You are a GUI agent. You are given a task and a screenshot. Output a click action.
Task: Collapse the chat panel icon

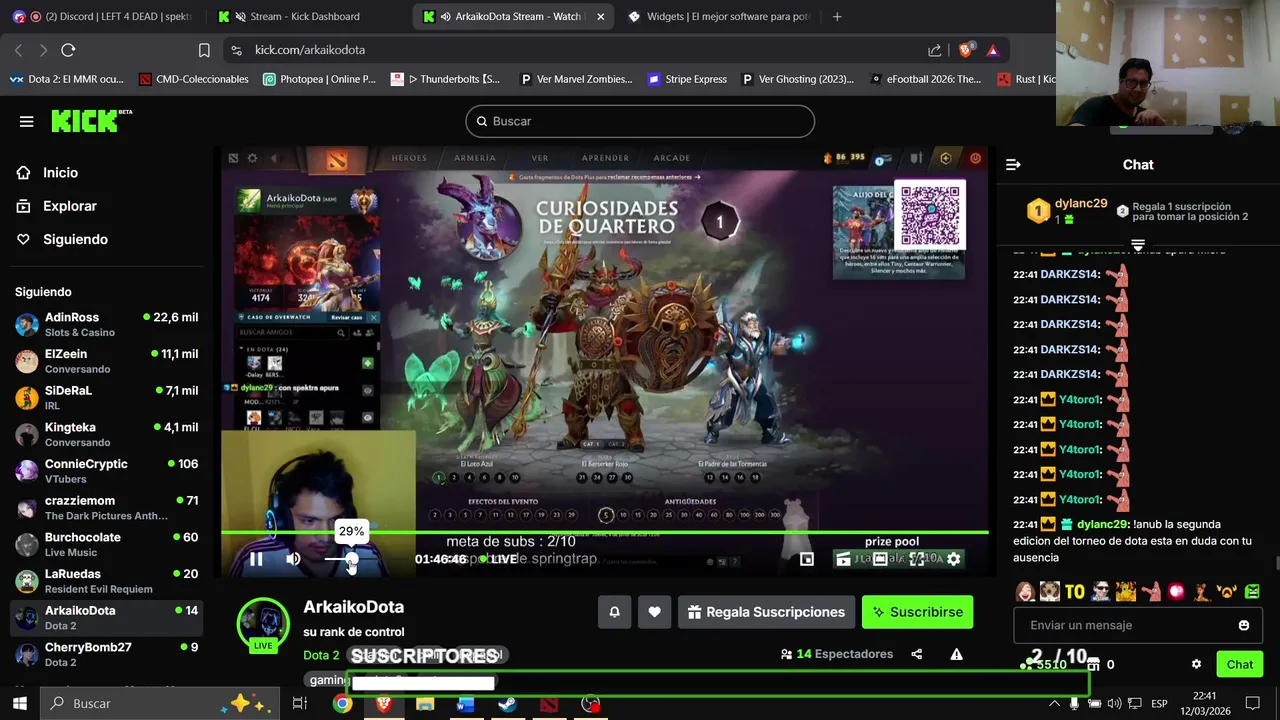pos(1013,164)
